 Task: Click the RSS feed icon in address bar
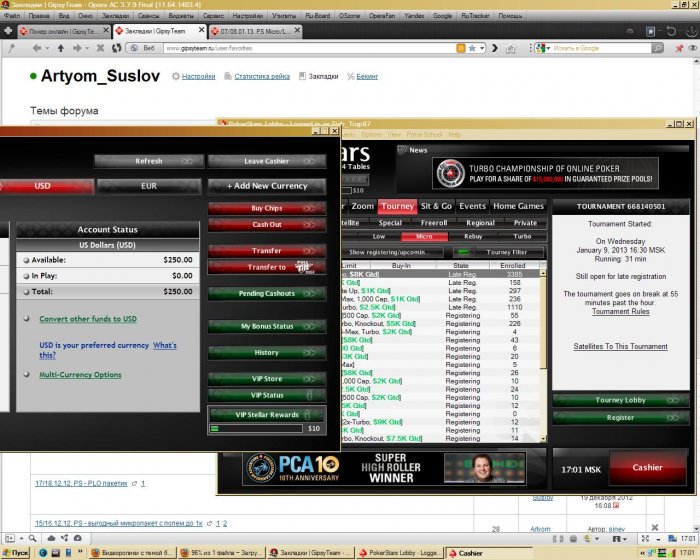(461, 48)
